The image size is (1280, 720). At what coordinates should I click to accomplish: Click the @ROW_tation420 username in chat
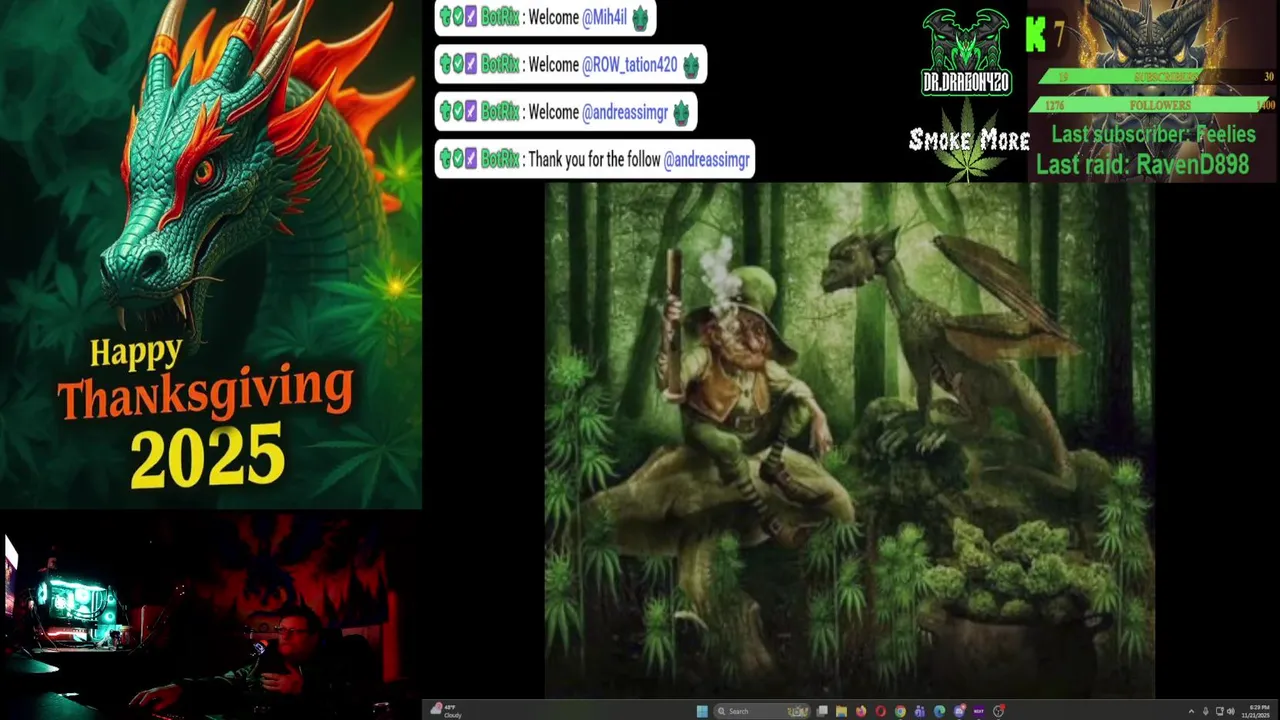pyautogui.click(x=629, y=65)
